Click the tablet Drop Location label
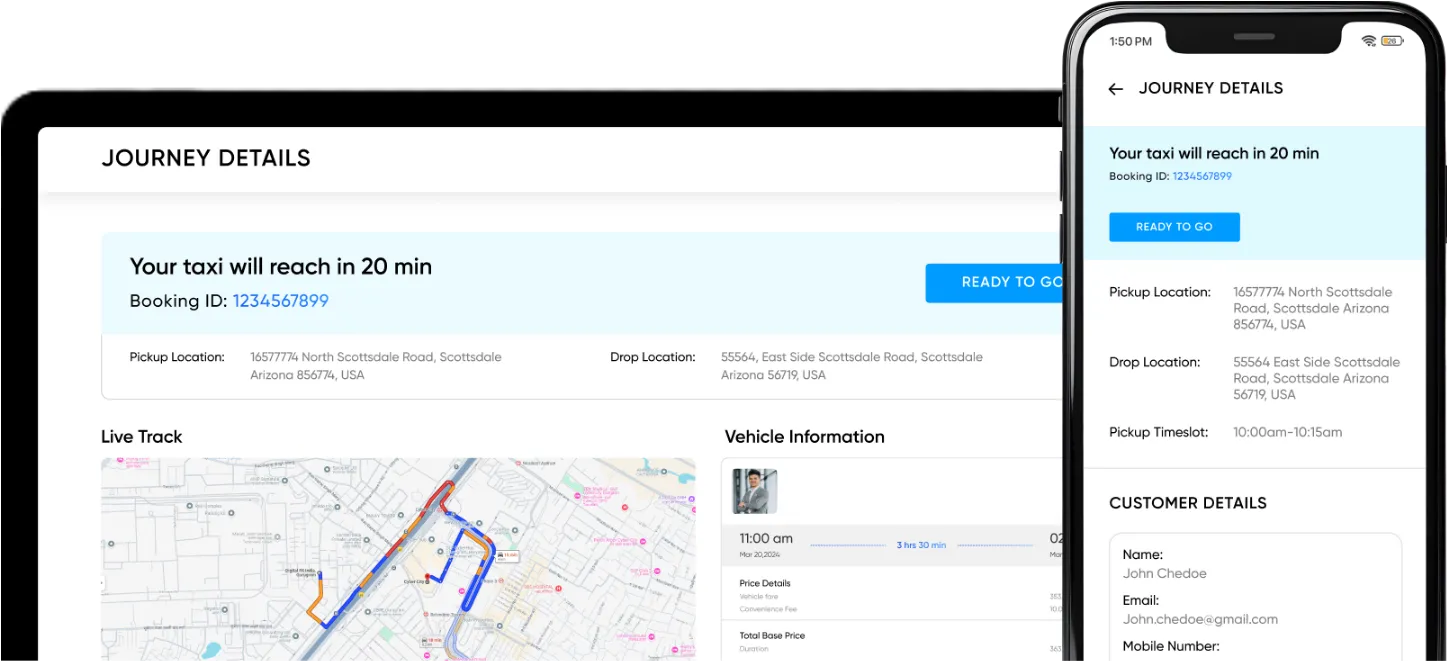The height and width of the screenshot is (661, 1447). (x=653, y=357)
